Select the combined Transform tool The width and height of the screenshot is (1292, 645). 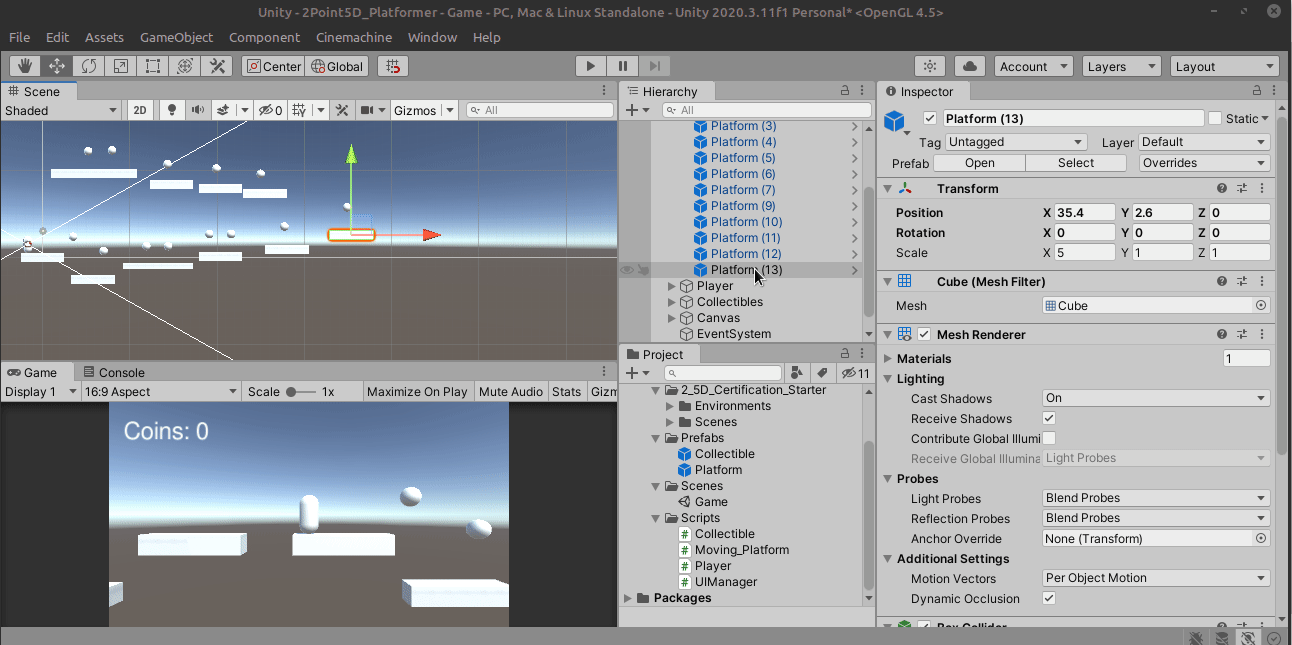pyautogui.click(x=185, y=66)
